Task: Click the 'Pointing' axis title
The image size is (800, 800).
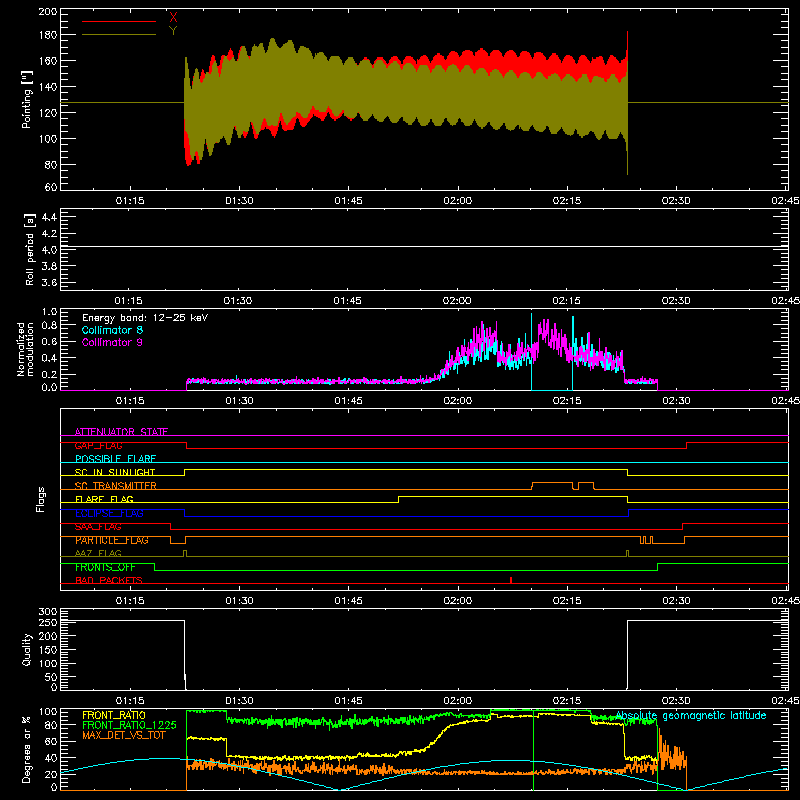Action: (27, 99)
